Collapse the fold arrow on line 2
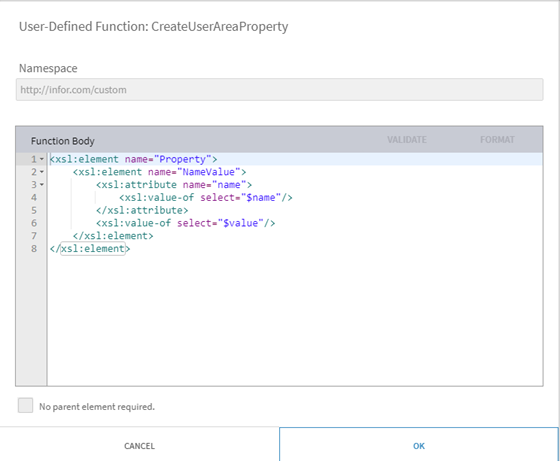Viewport: 560px width, 461px height. point(42,172)
